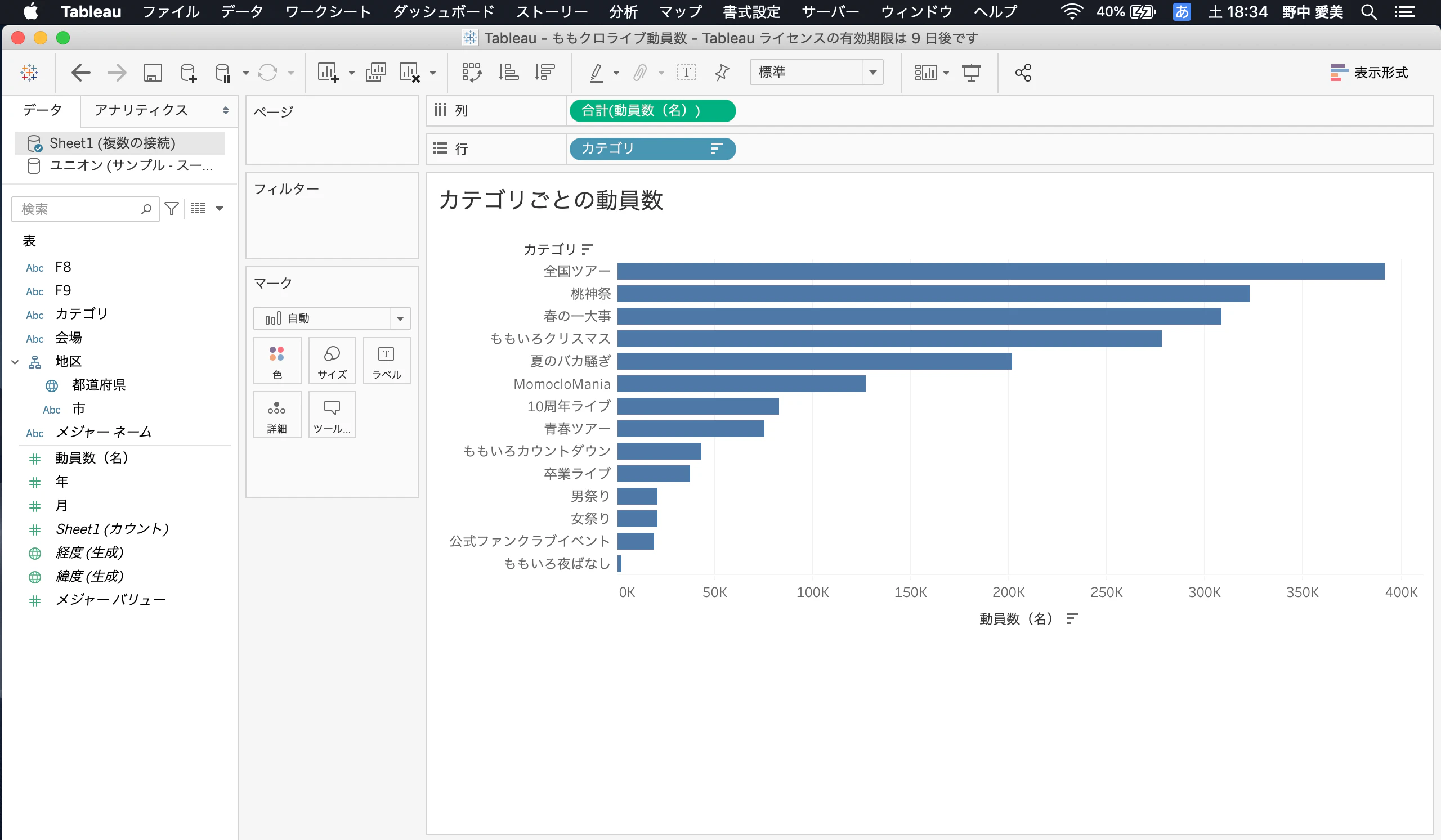Click the redo forward arrow

pos(117,73)
